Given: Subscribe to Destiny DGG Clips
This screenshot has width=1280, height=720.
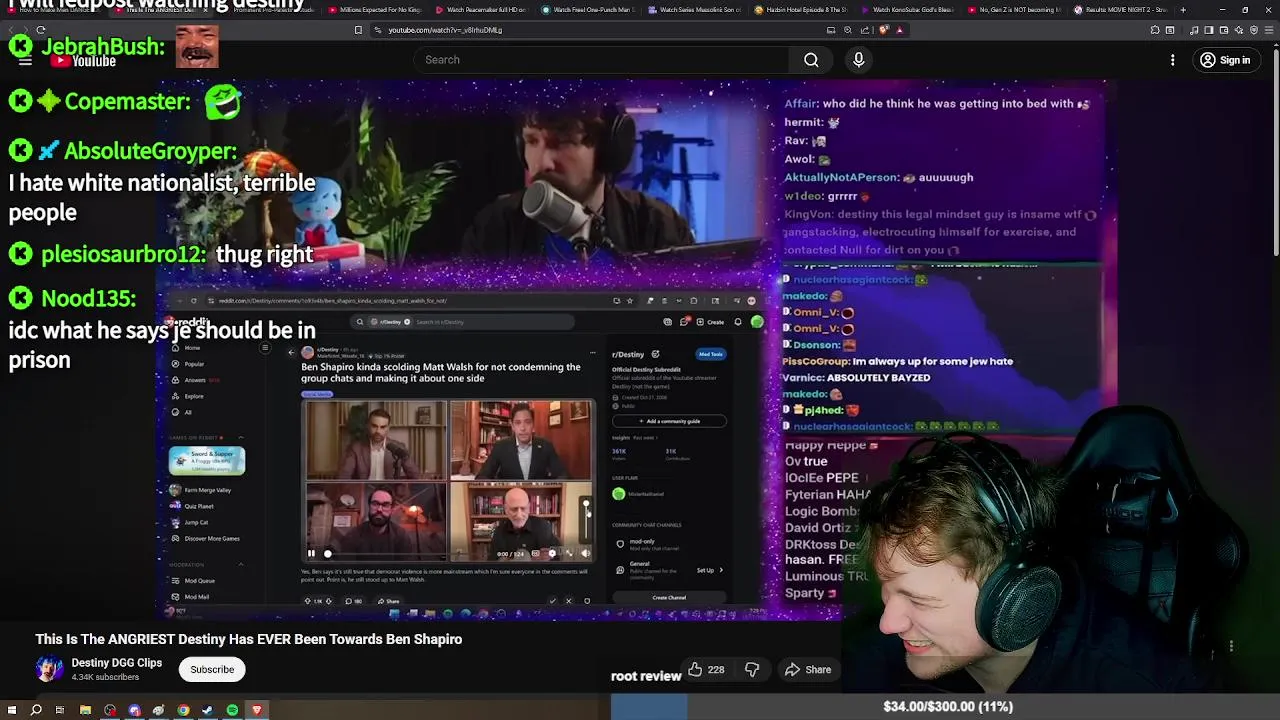Looking at the screenshot, I should (212, 669).
